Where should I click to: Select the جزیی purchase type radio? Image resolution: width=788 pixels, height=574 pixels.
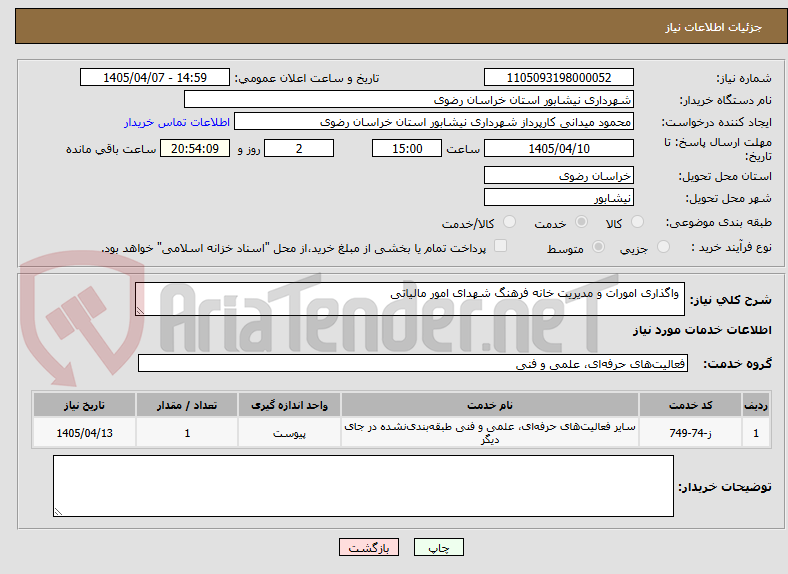(663, 247)
